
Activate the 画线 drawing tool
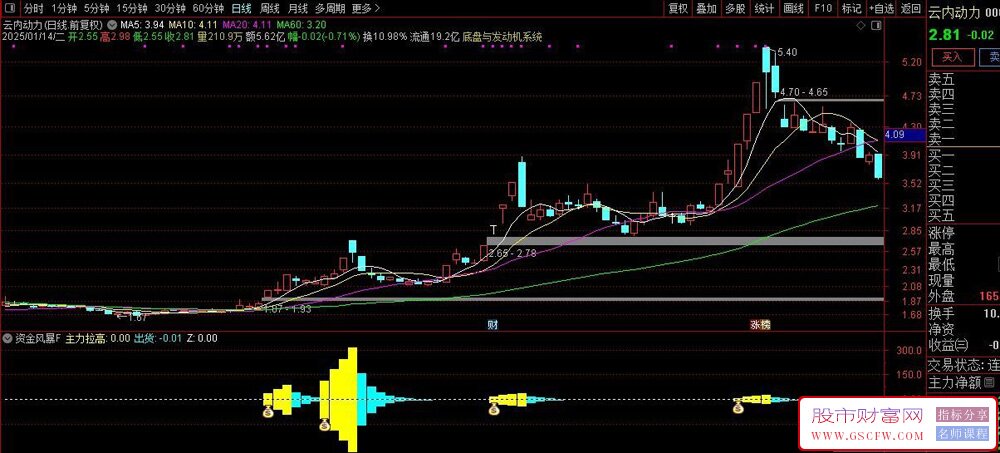[793, 8]
